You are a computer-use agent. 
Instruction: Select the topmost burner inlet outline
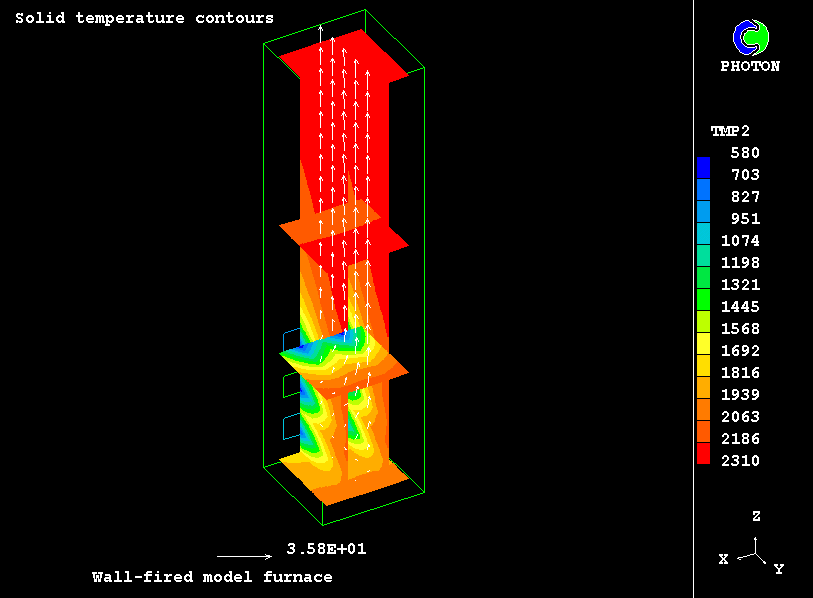290,340
